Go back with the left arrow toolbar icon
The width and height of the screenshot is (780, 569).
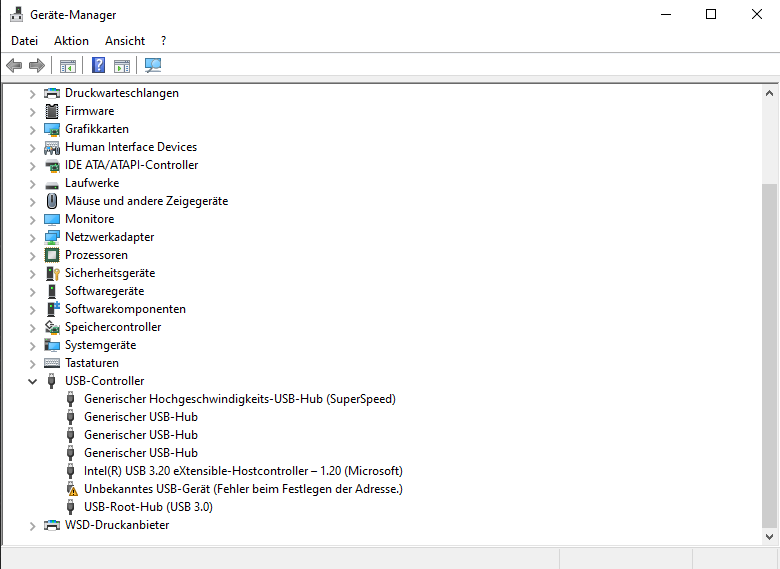click(x=14, y=65)
